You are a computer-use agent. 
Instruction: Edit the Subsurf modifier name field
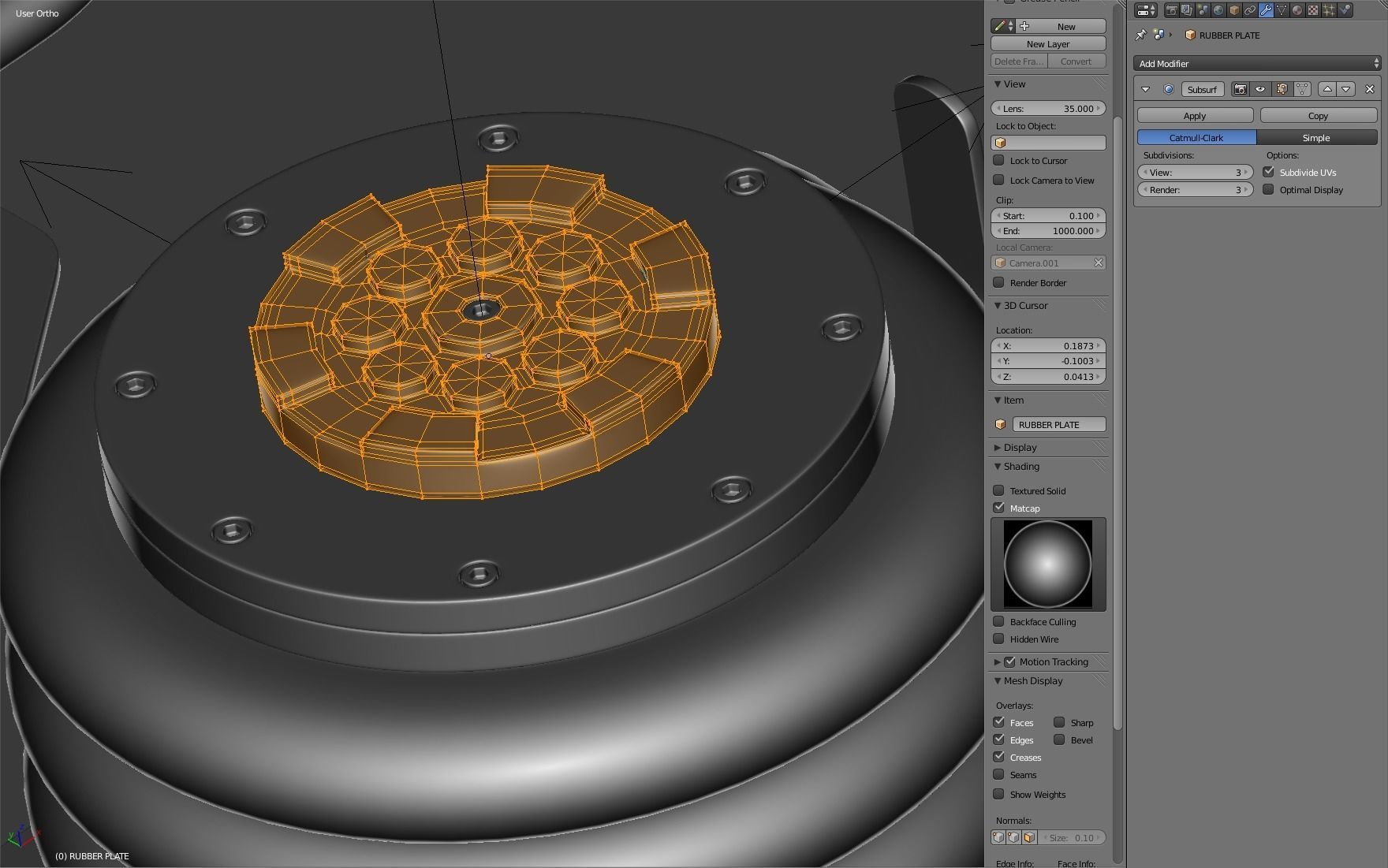coord(1203,89)
